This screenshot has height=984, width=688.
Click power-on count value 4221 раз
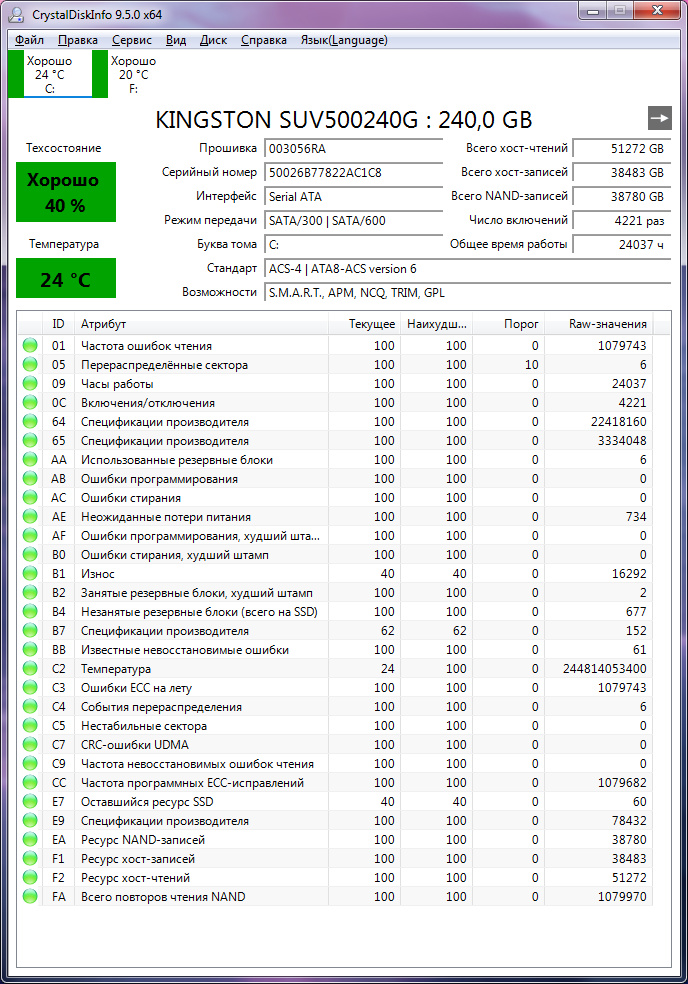(x=622, y=221)
